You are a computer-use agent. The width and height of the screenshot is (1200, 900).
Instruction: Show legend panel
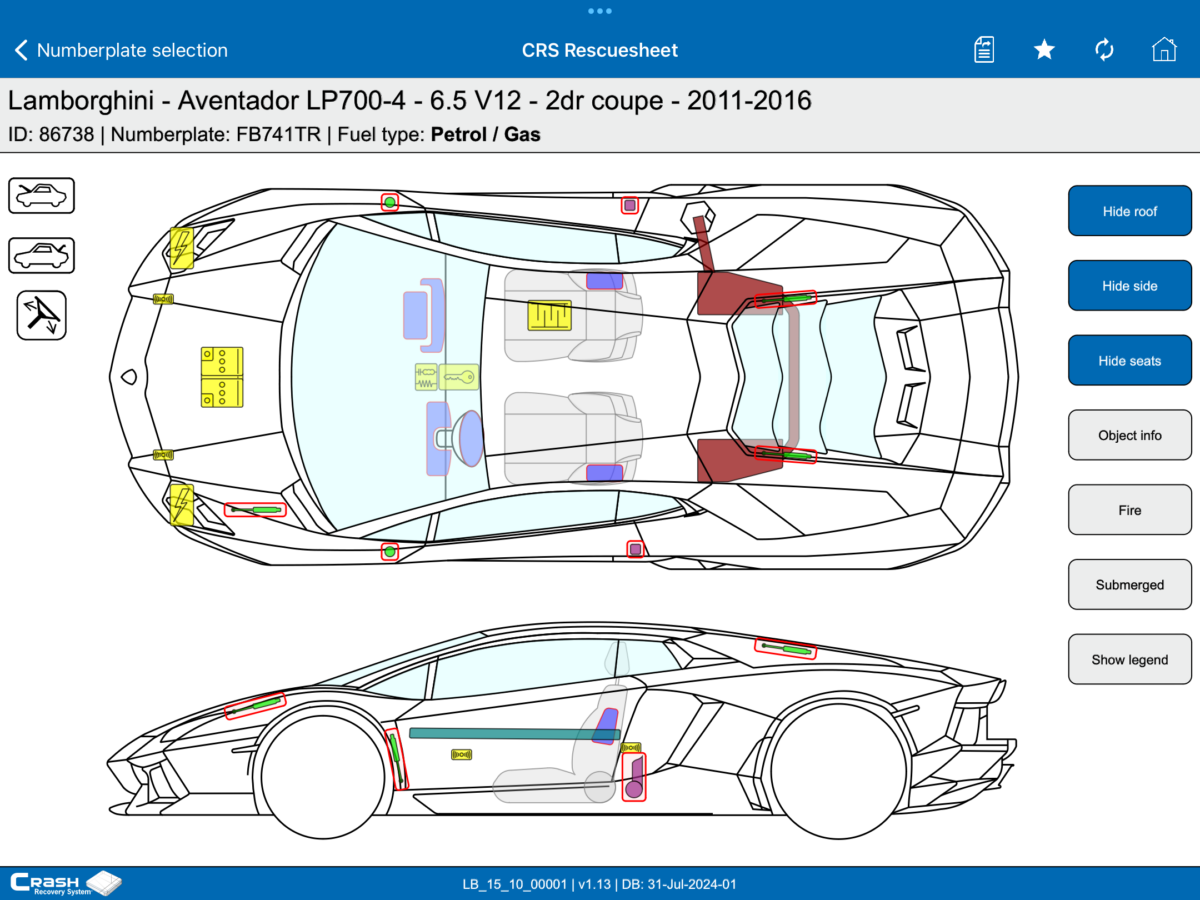point(1130,660)
